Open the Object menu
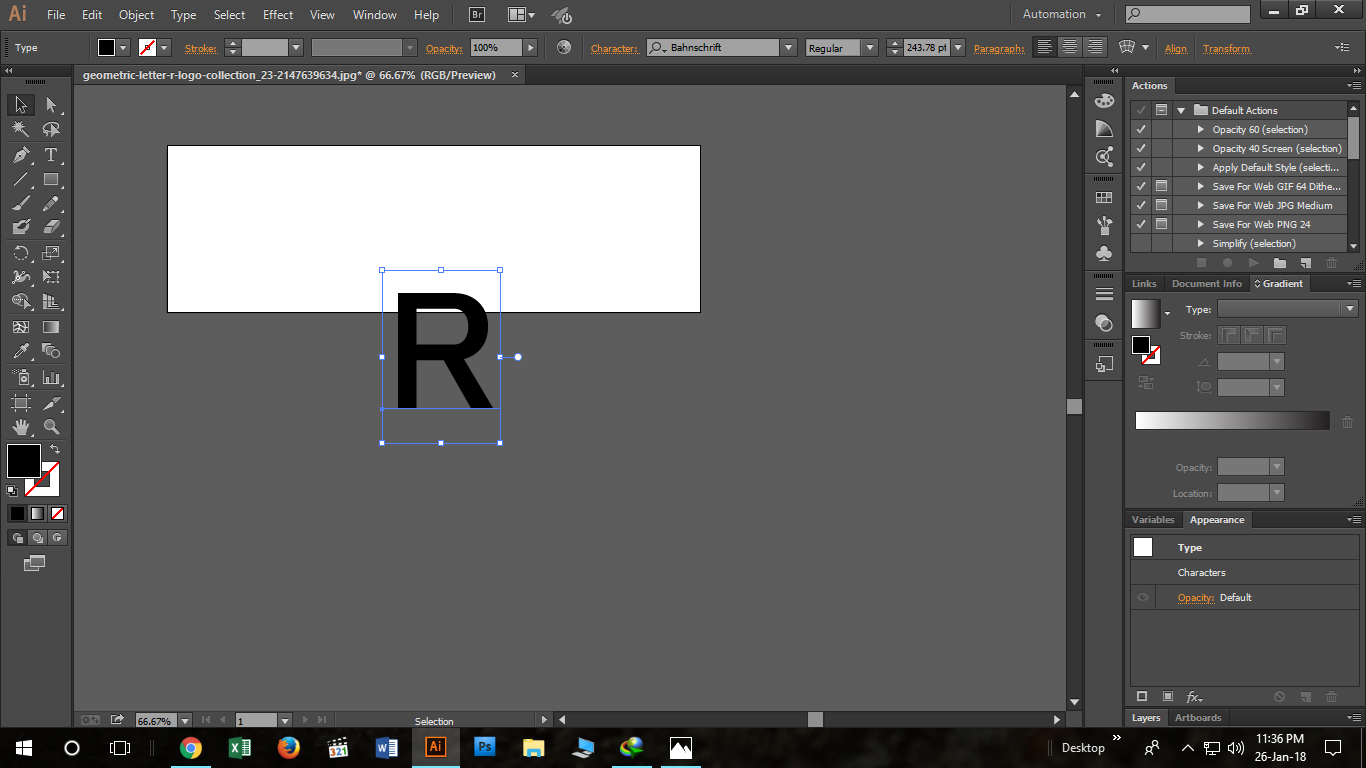Screen dimensions: 1366x768 pyautogui.click(x=136, y=15)
